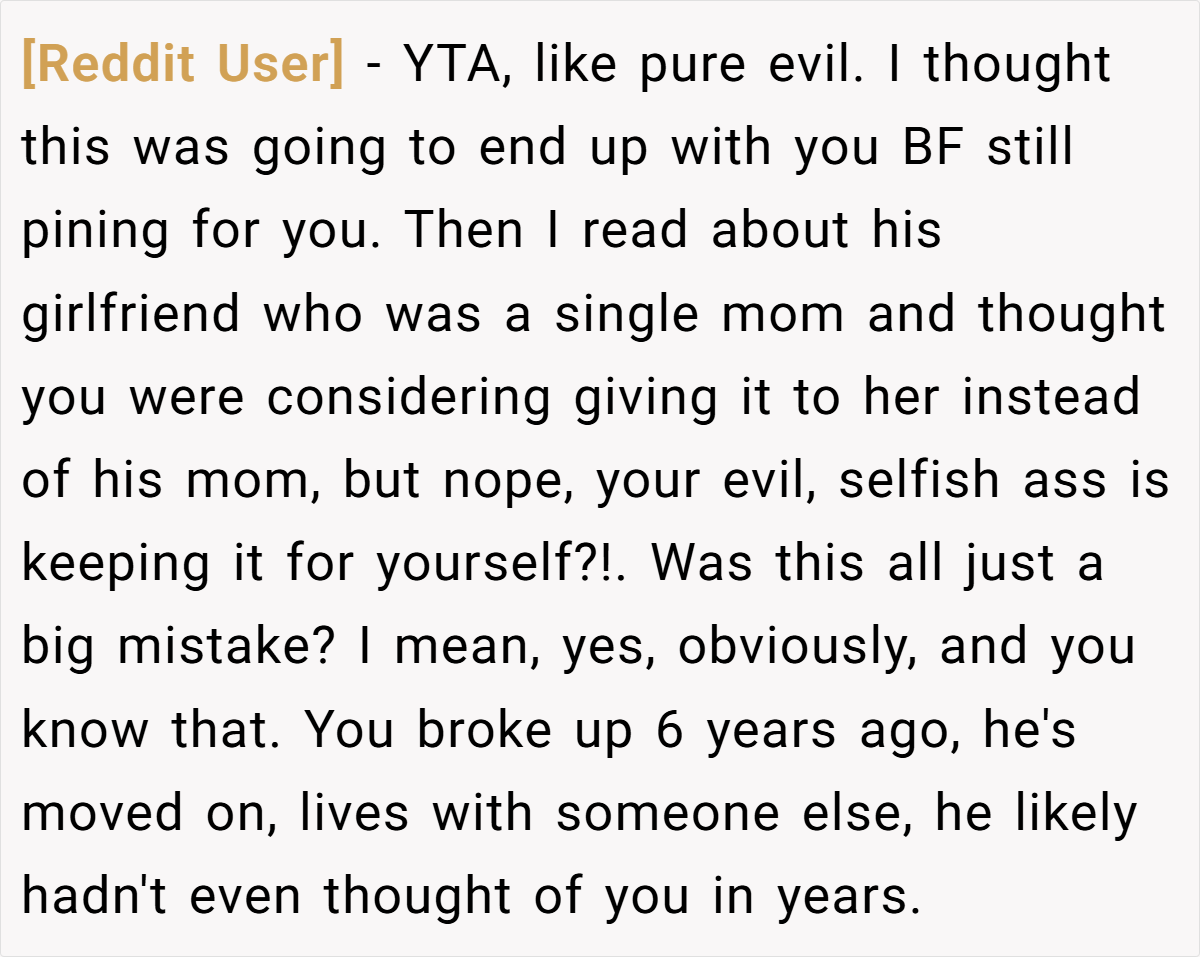Click the phrase "single mom"
The image size is (1200, 957).
(x=699, y=314)
